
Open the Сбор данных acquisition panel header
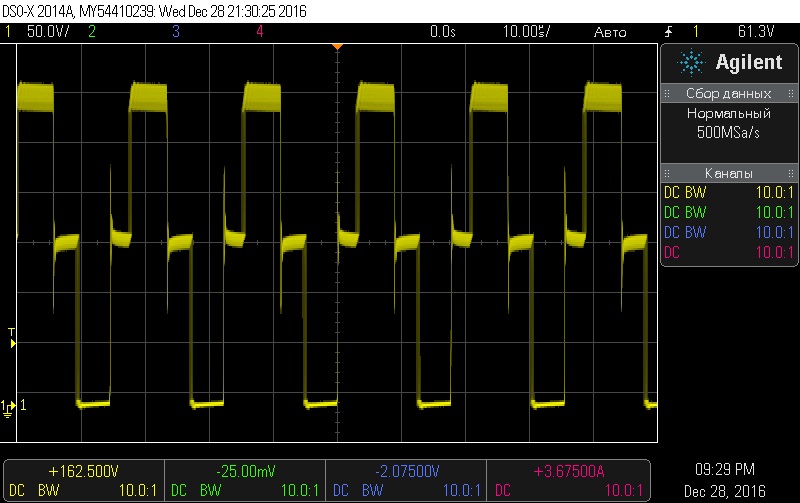coord(727,93)
